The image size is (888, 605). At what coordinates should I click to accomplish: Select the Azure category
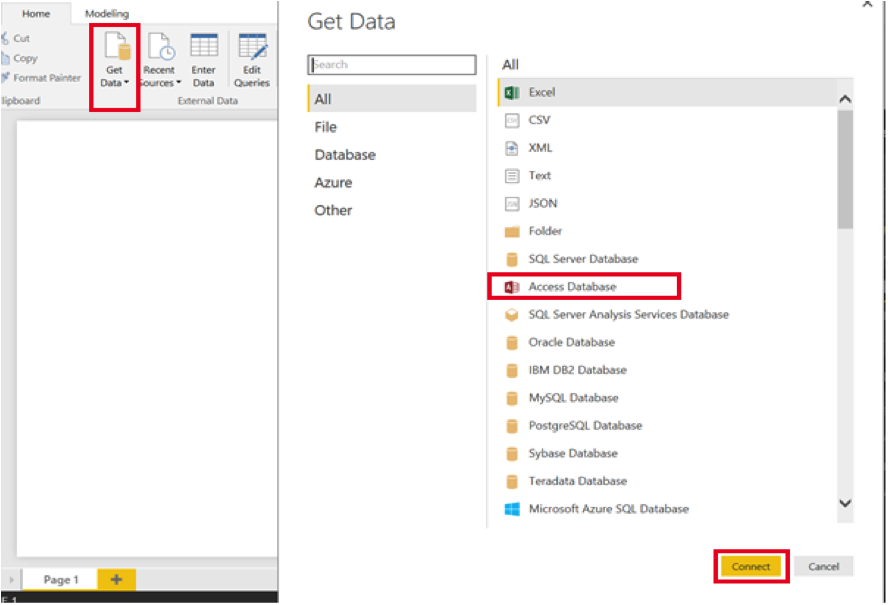click(x=333, y=182)
